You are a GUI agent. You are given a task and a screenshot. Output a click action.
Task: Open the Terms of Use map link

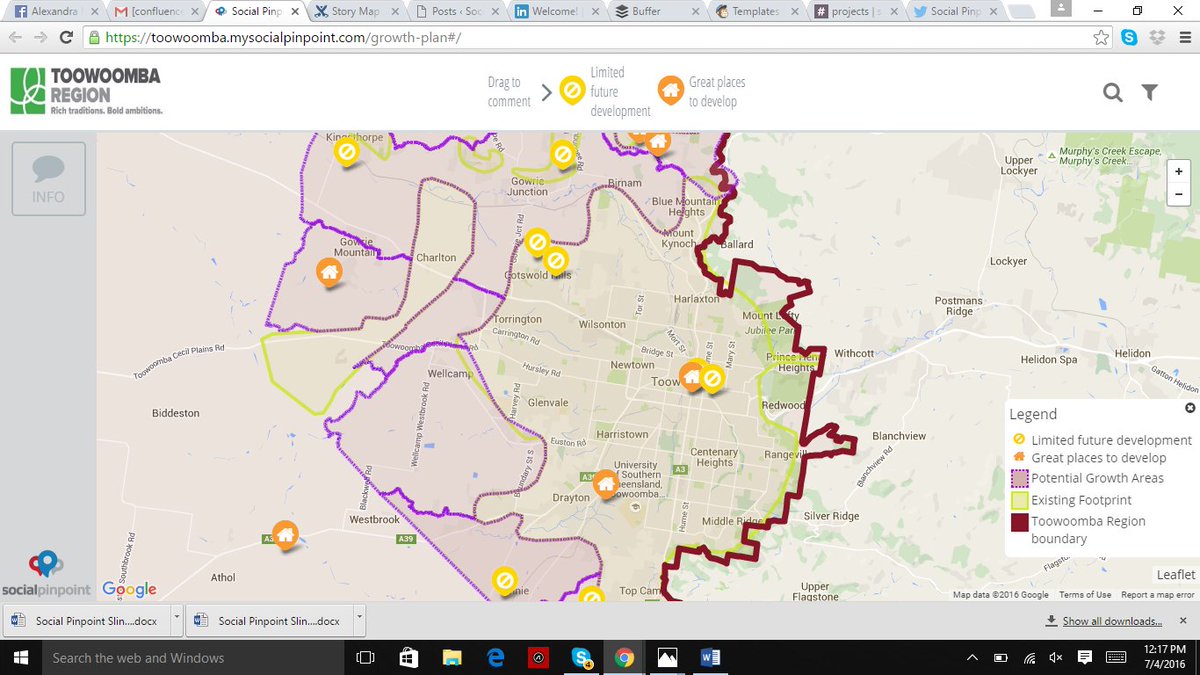(1085, 595)
